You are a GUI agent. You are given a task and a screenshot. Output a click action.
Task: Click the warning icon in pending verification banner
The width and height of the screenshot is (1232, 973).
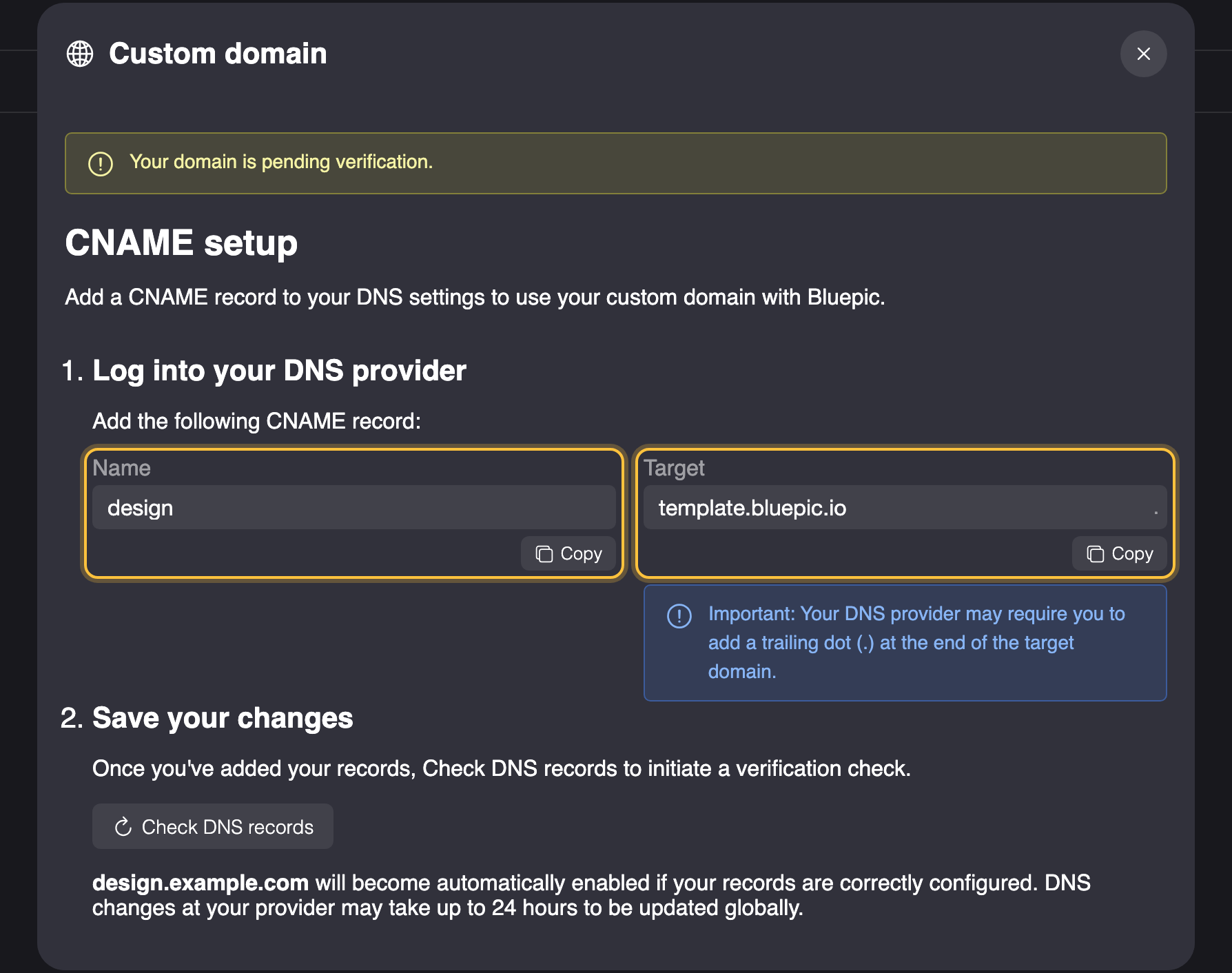(x=101, y=163)
